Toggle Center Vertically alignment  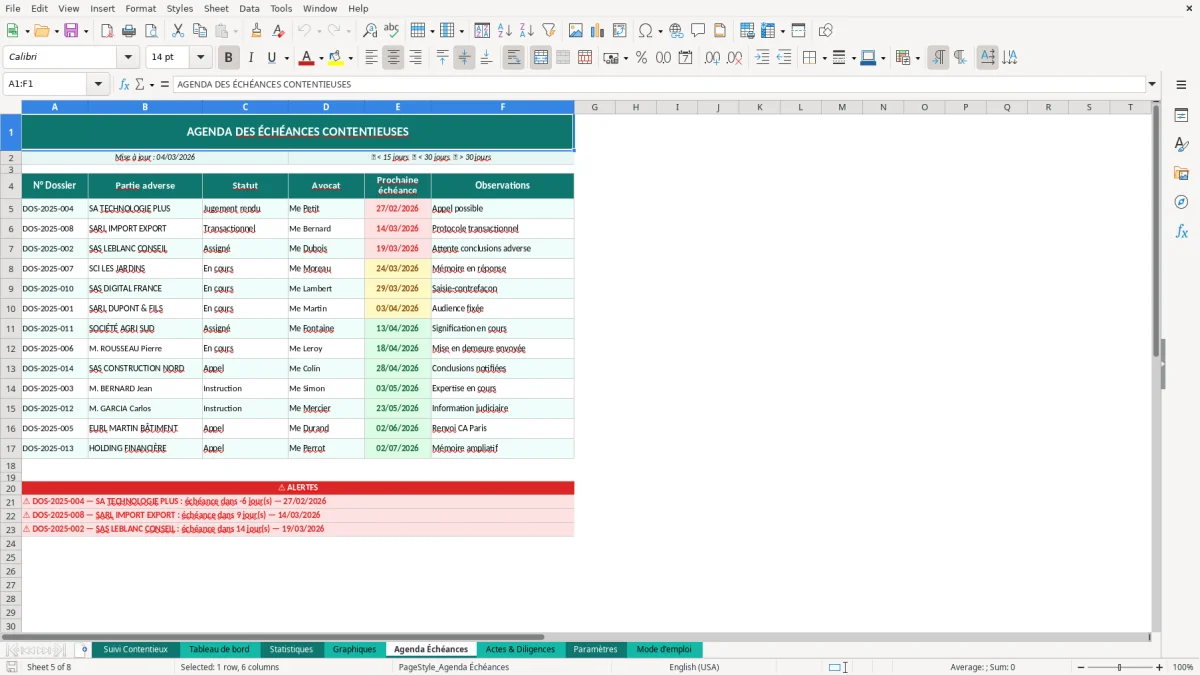[464, 58]
